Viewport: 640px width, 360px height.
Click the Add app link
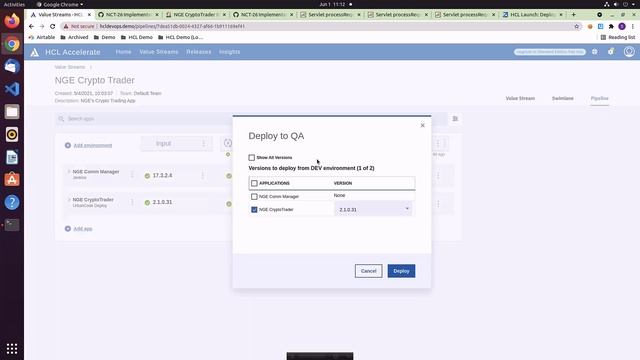coord(83,229)
